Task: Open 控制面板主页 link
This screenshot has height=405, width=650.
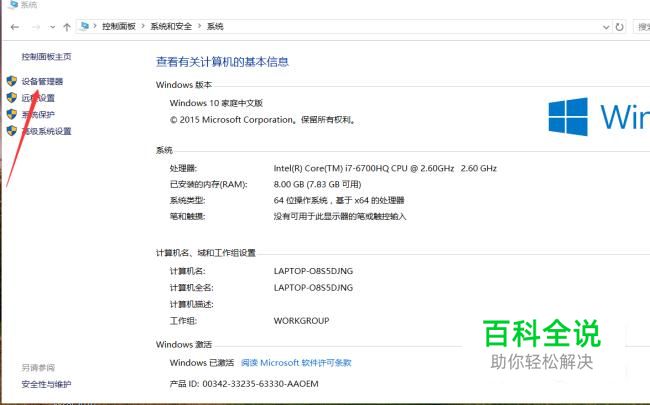Action: [x=46, y=56]
